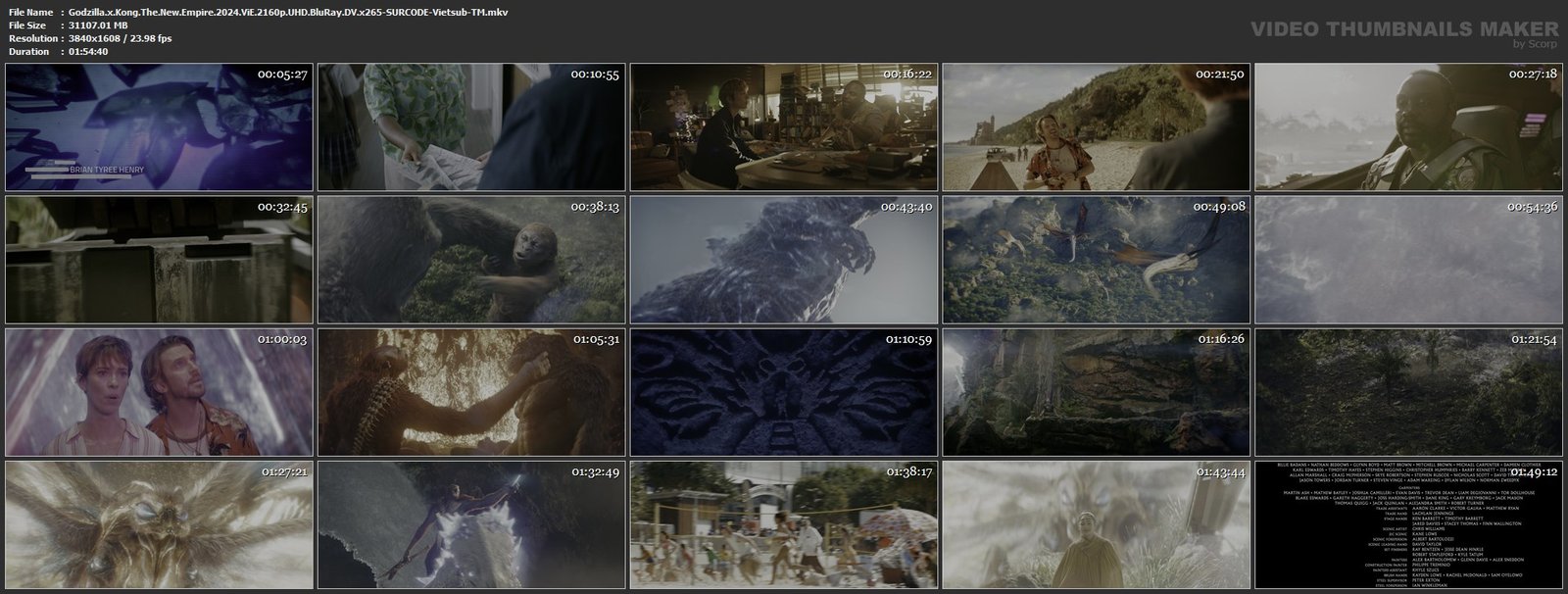Select the crowd frame at 01:38:17
The image size is (1568, 594).
click(783, 524)
